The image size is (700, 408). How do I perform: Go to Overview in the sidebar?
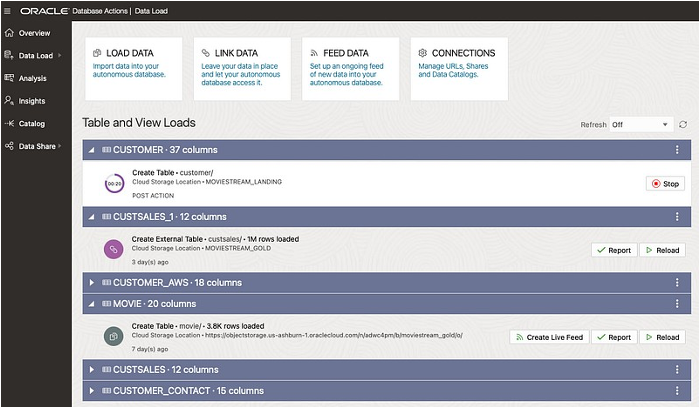[34, 33]
